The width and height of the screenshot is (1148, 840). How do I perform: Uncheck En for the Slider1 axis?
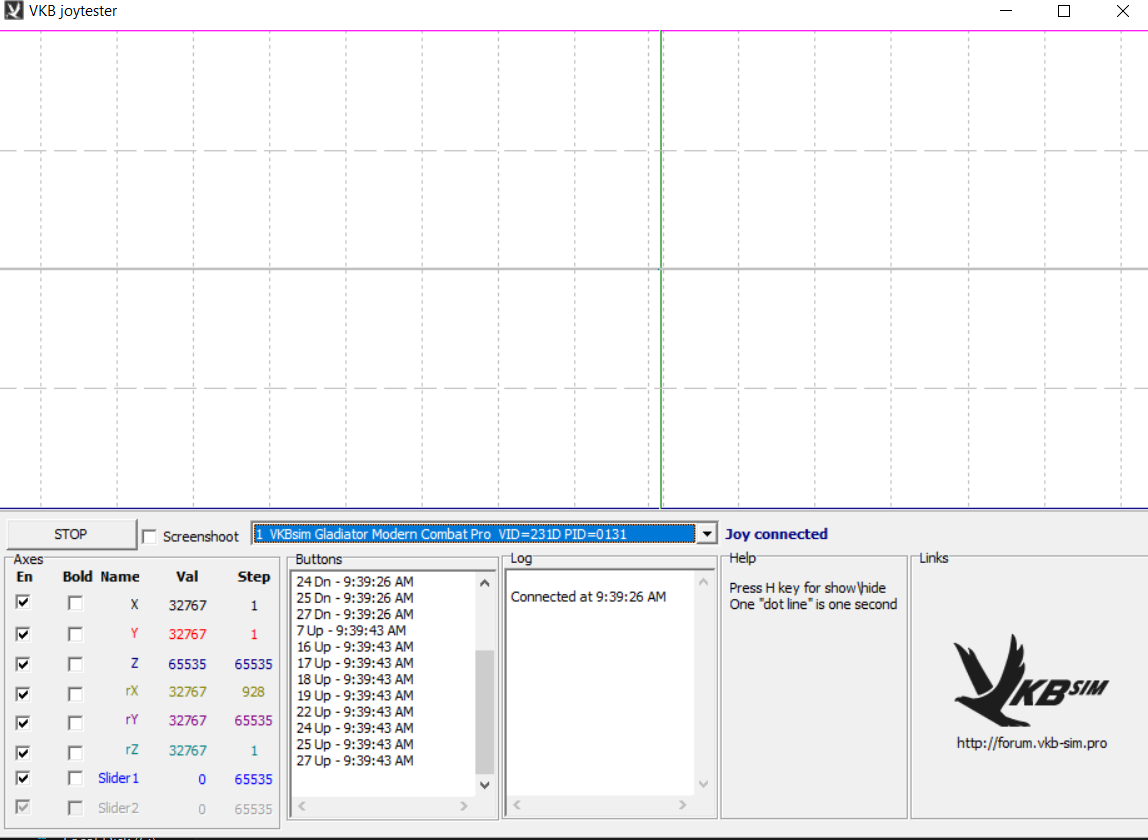tap(23, 778)
